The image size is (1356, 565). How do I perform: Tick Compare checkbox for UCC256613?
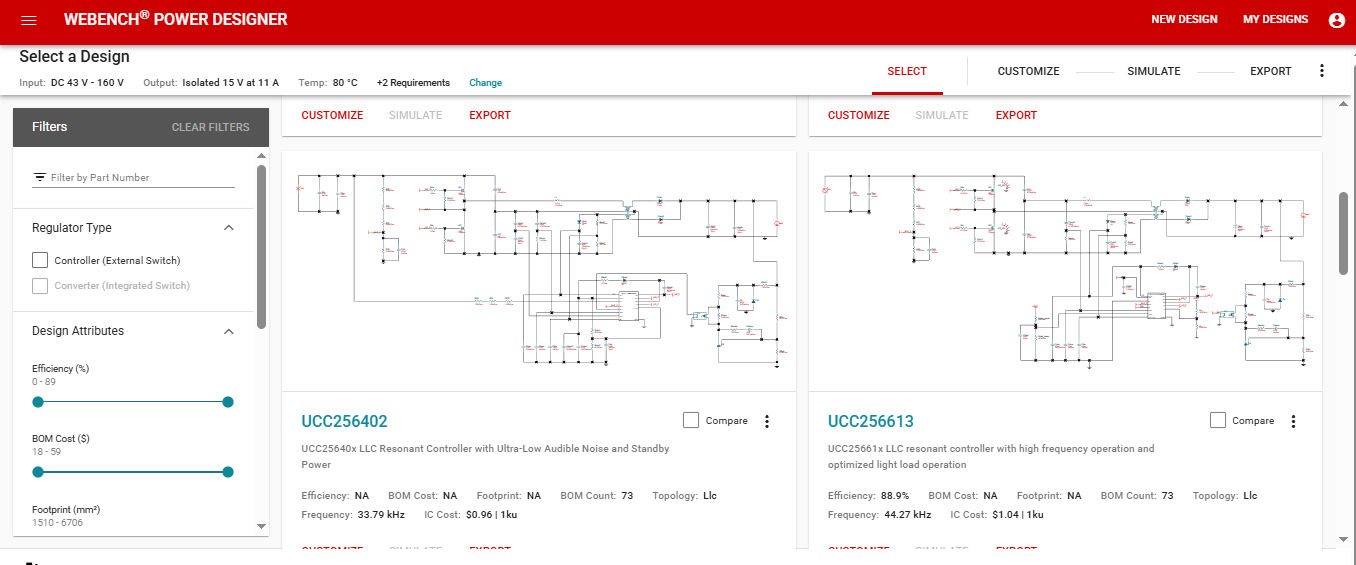pos(1217,420)
